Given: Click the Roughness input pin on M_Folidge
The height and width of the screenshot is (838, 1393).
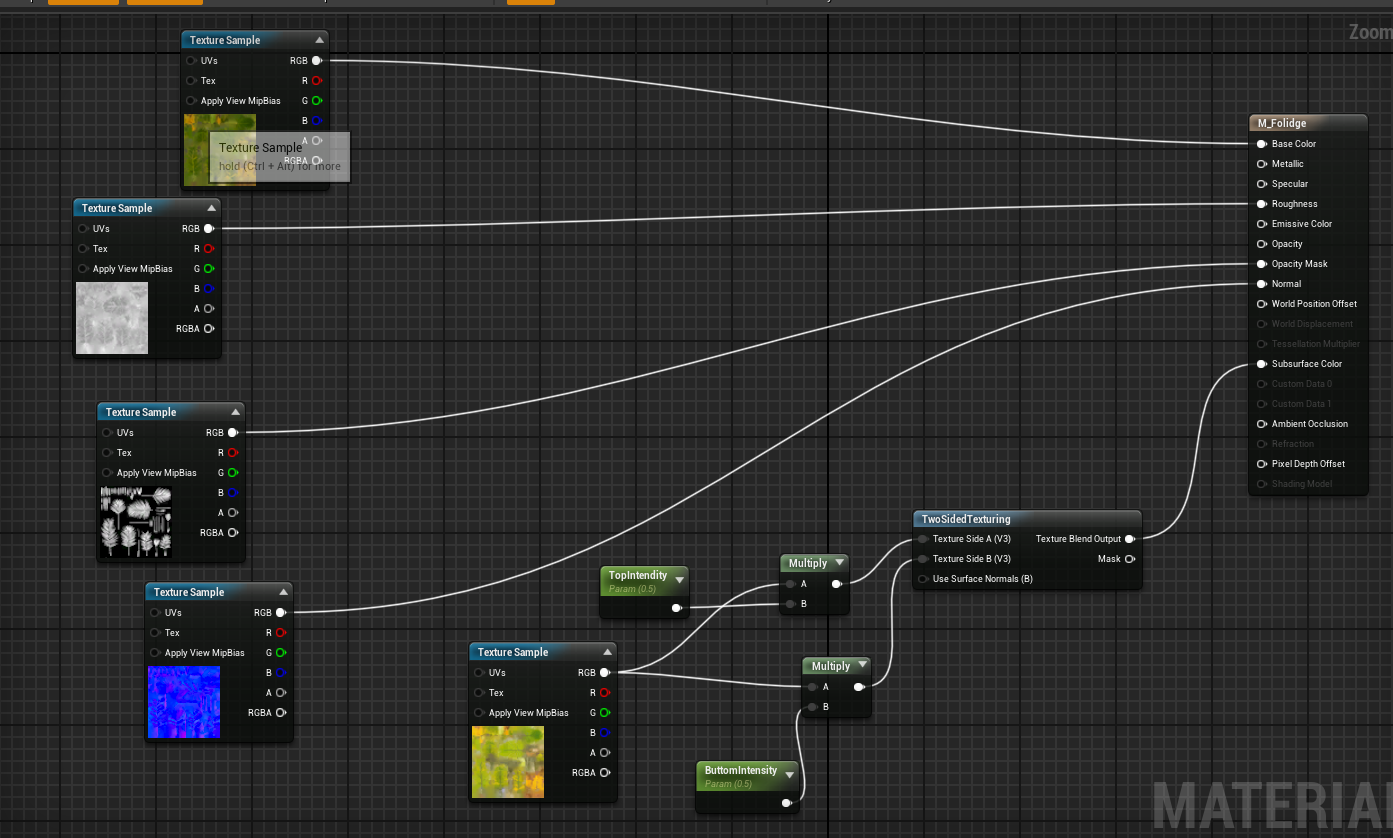Looking at the screenshot, I should point(1262,203).
